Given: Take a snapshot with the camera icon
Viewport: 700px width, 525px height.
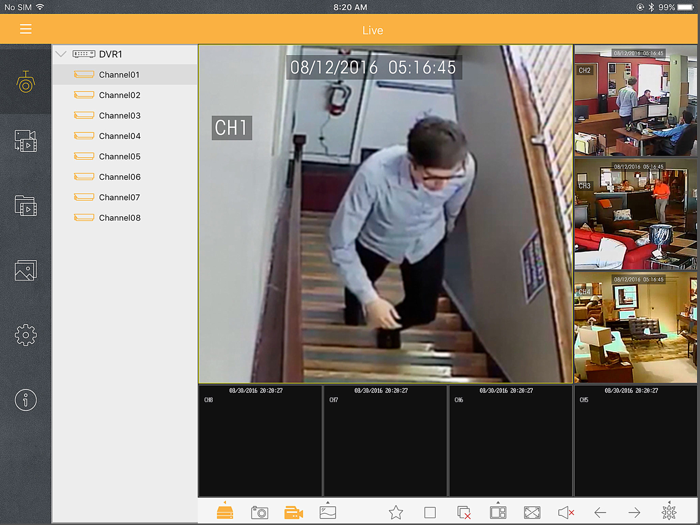Looking at the screenshot, I should (x=259, y=512).
